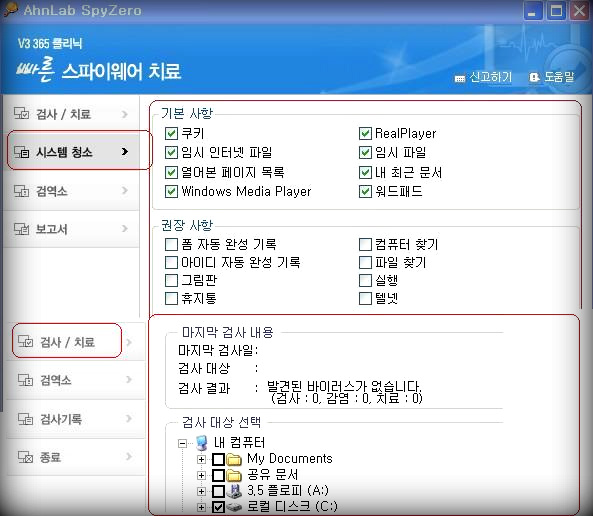Viewport: 593px width, 516px height.
Task: Select the My Documents tree label
Action: pyautogui.click(x=289, y=459)
